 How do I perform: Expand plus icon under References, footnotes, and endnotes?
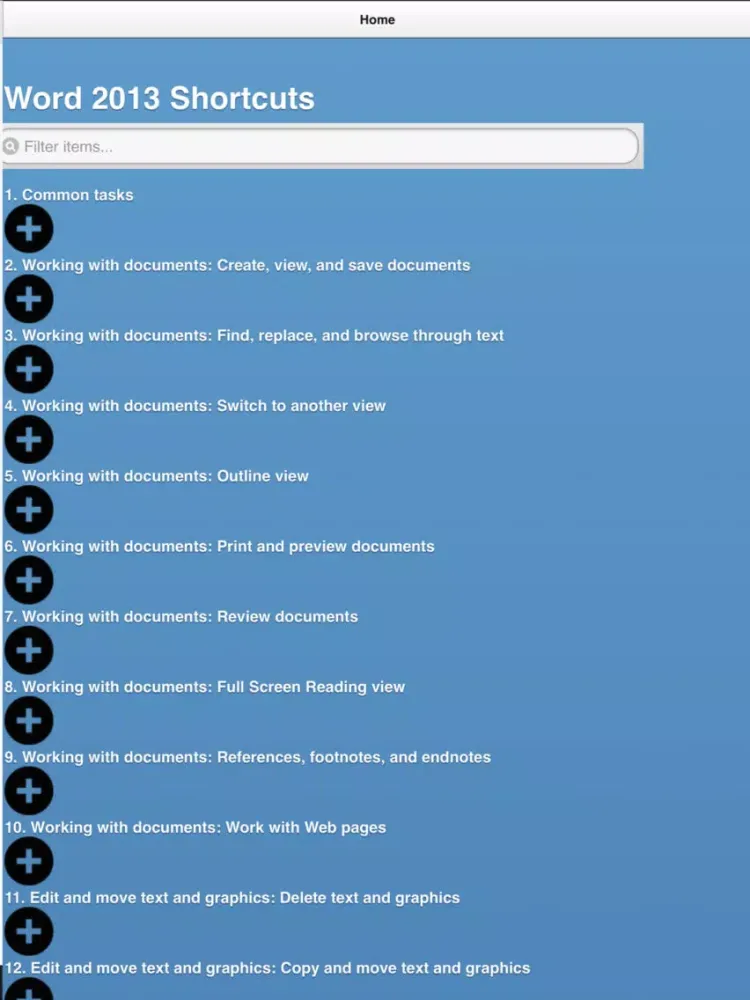point(29,791)
